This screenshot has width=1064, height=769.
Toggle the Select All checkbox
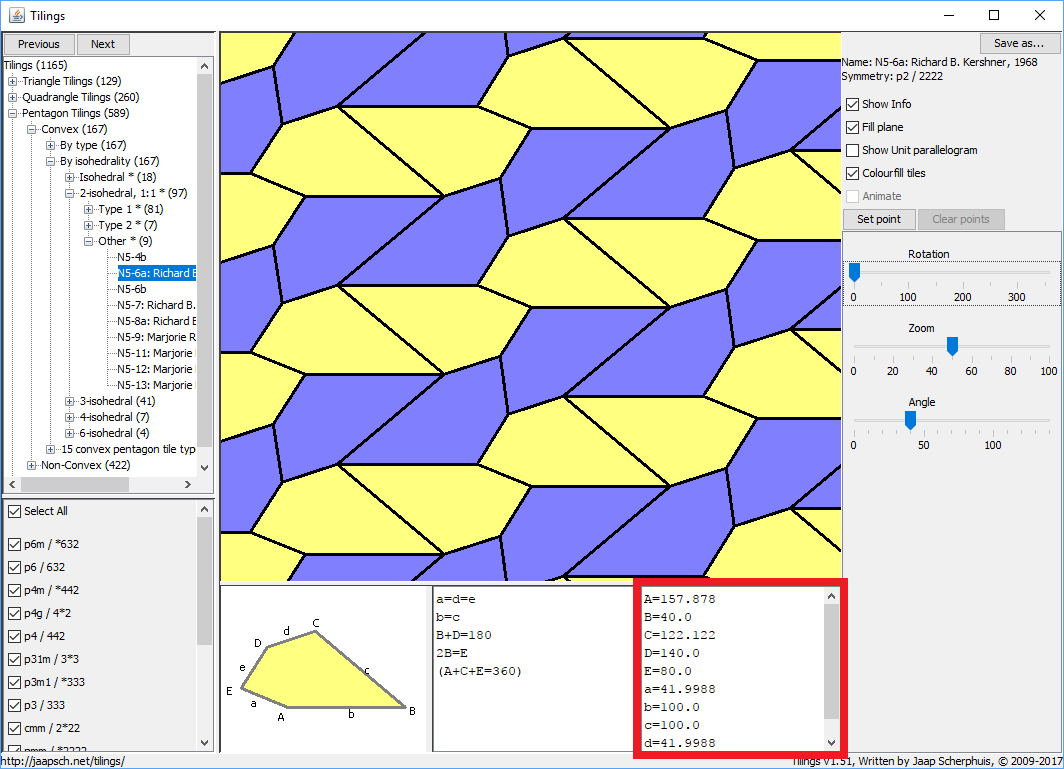[14, 512]
